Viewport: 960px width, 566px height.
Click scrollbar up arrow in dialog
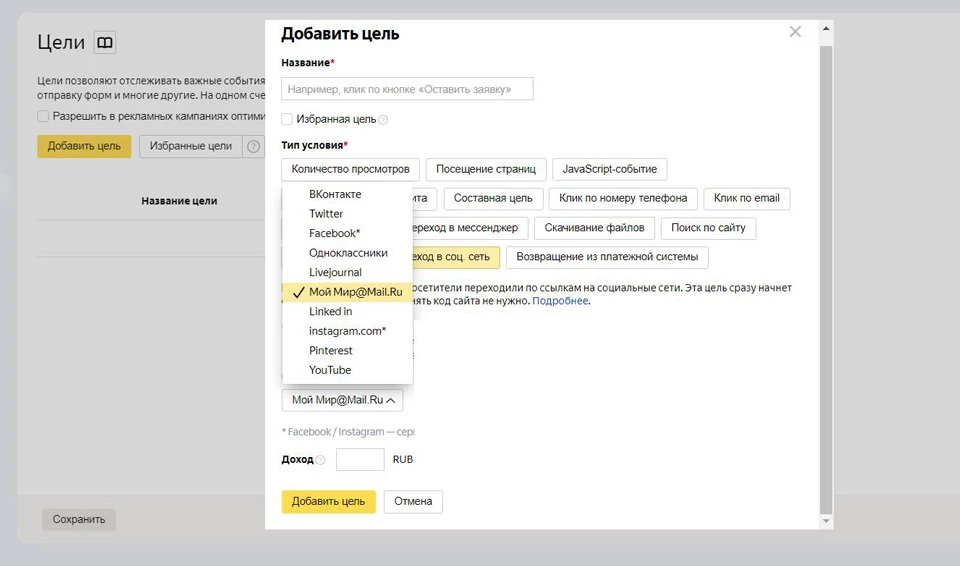pyautogui.click(x=826, y=28)
